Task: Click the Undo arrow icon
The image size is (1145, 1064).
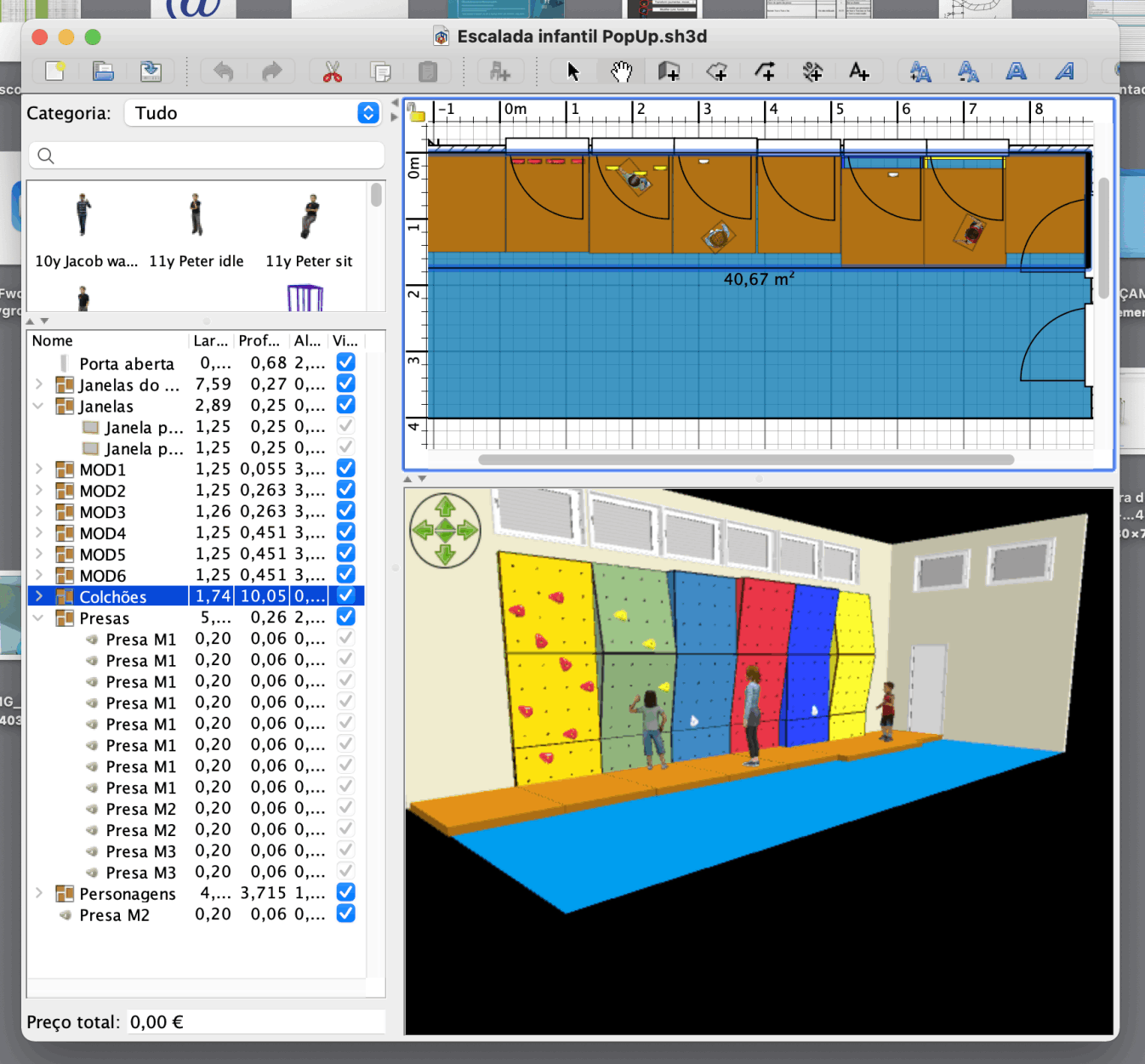Action: click(x=222, y=71)
